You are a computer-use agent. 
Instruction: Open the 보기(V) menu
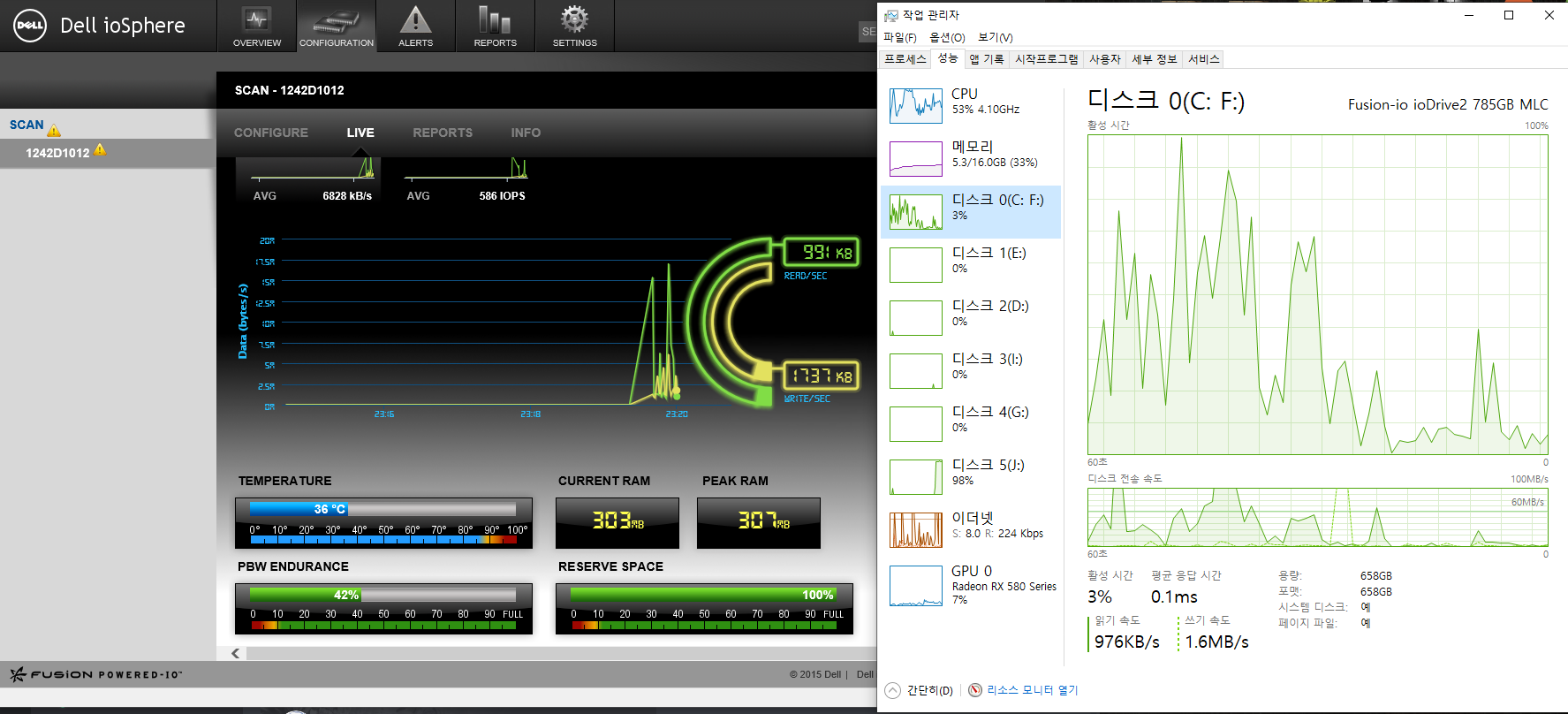tap(996, 37)
